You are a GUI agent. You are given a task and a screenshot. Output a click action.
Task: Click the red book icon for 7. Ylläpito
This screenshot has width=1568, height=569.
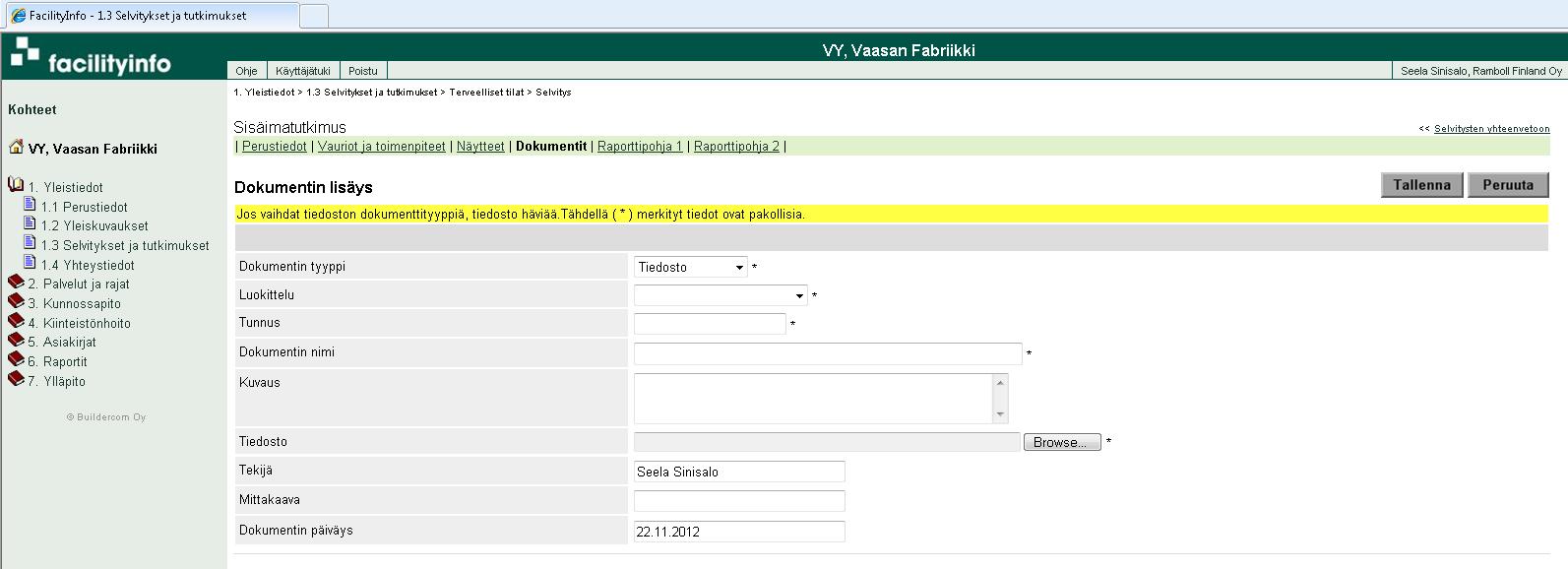coord(16,379)
